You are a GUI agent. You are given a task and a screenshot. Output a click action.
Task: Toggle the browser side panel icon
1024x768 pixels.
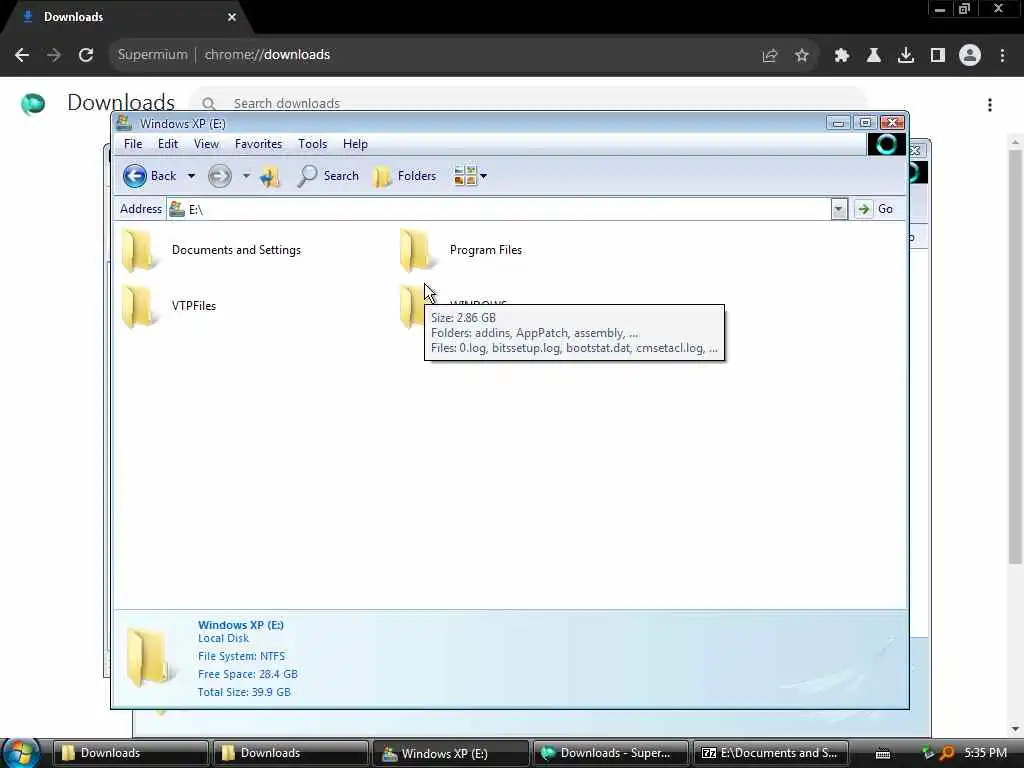(x=938, y=56)
